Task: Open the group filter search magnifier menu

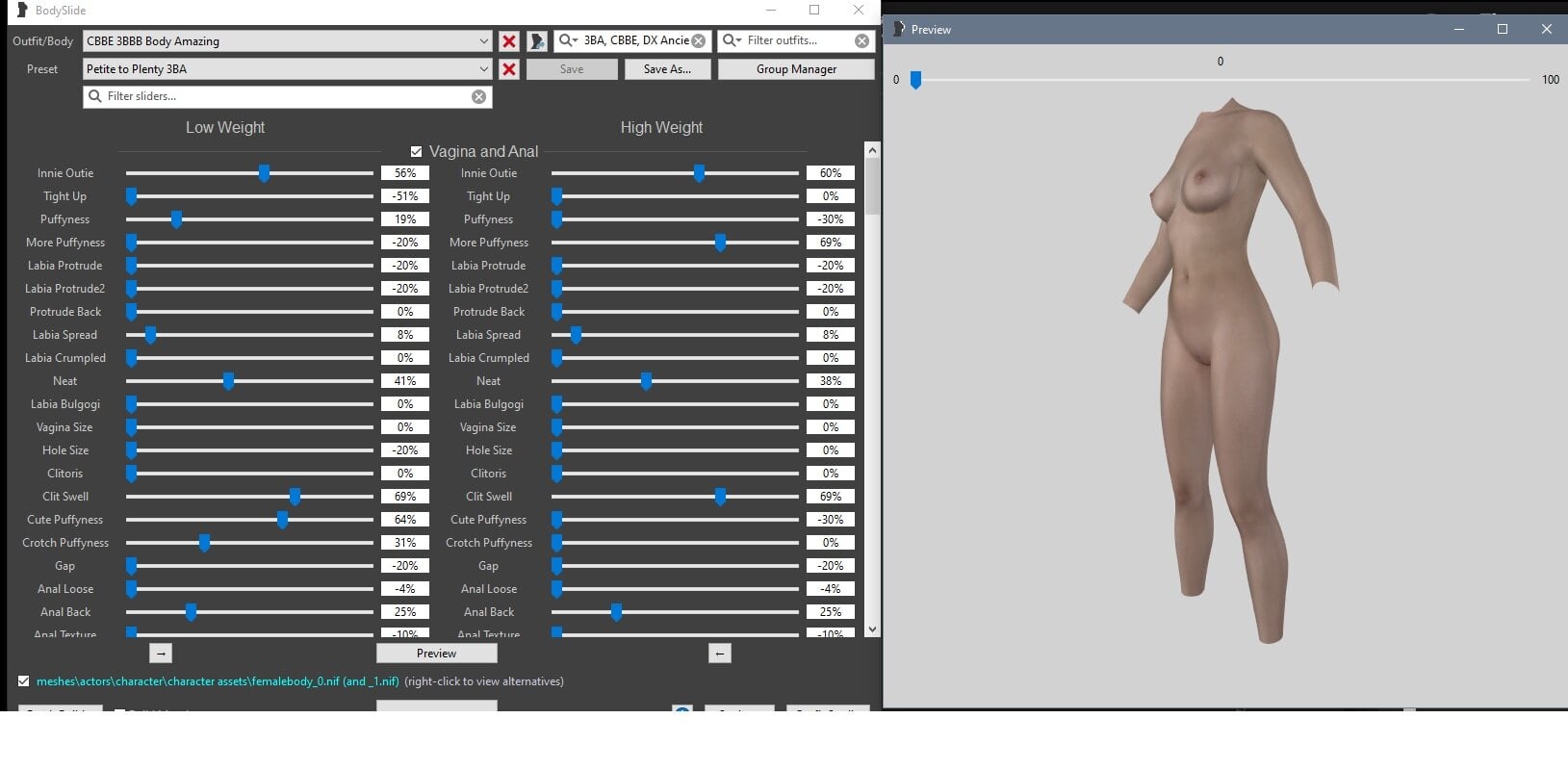Action: [x=567, y=40]
